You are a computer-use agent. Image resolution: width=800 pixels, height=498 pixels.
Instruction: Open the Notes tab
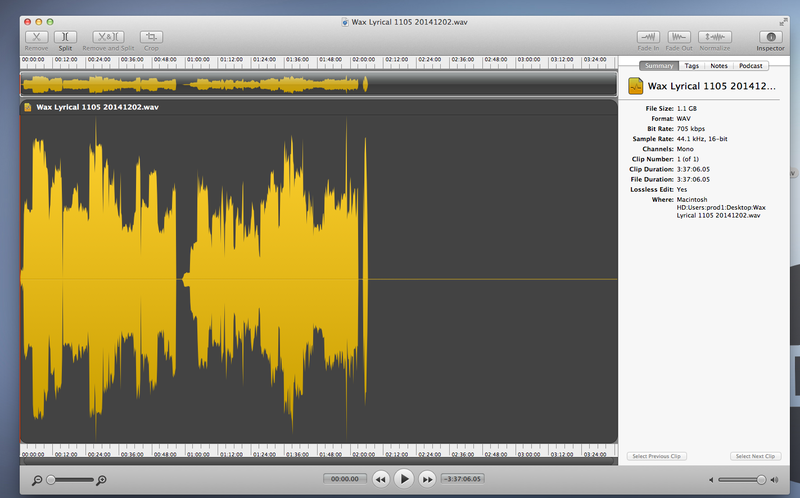point(720,66)
